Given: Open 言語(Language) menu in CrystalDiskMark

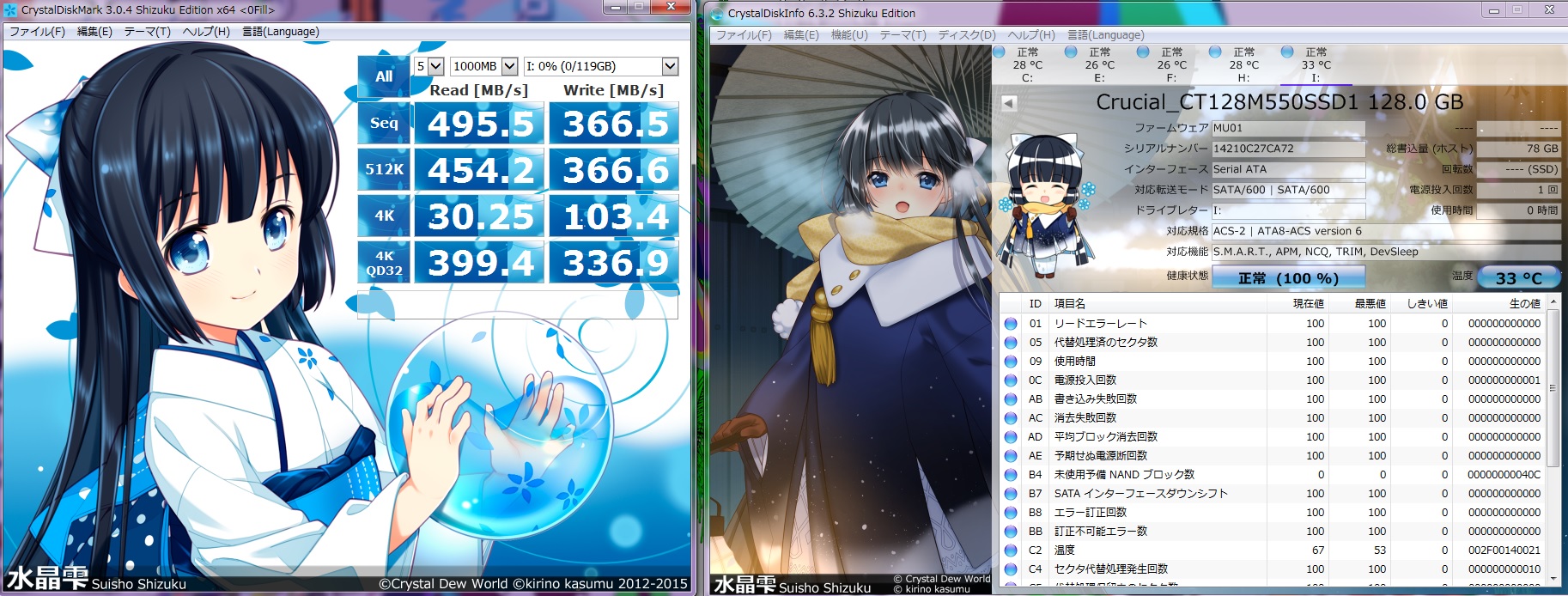Looking at the screenshot, I should pyautogui.click(x=281, y=32).
